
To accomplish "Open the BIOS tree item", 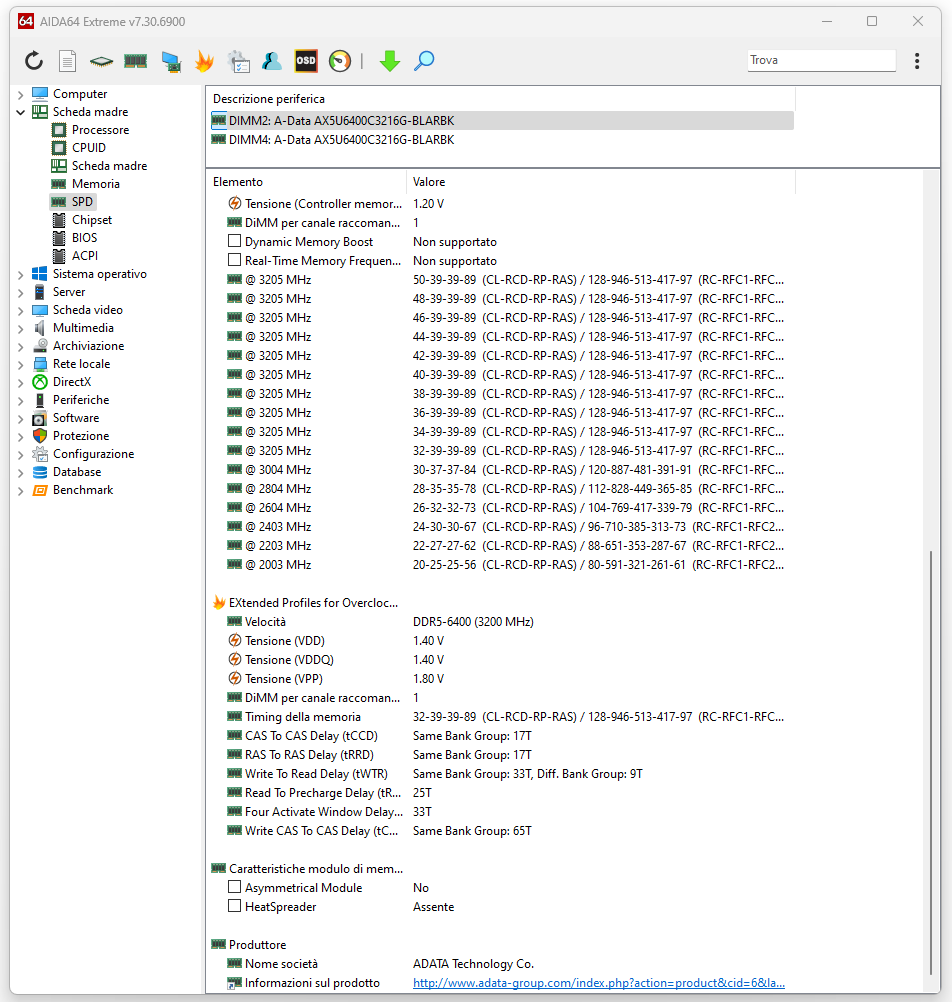I will click(84, 237).
